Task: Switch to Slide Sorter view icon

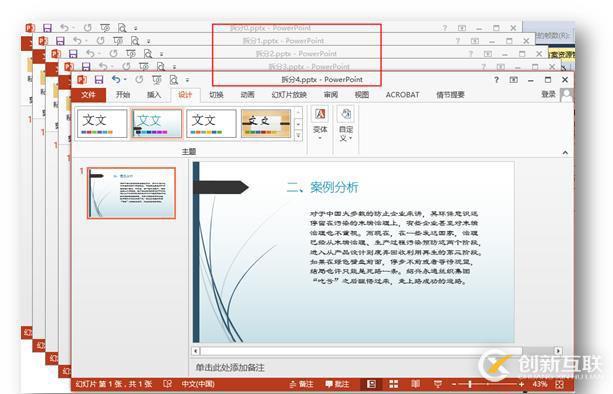Action: 393,384
